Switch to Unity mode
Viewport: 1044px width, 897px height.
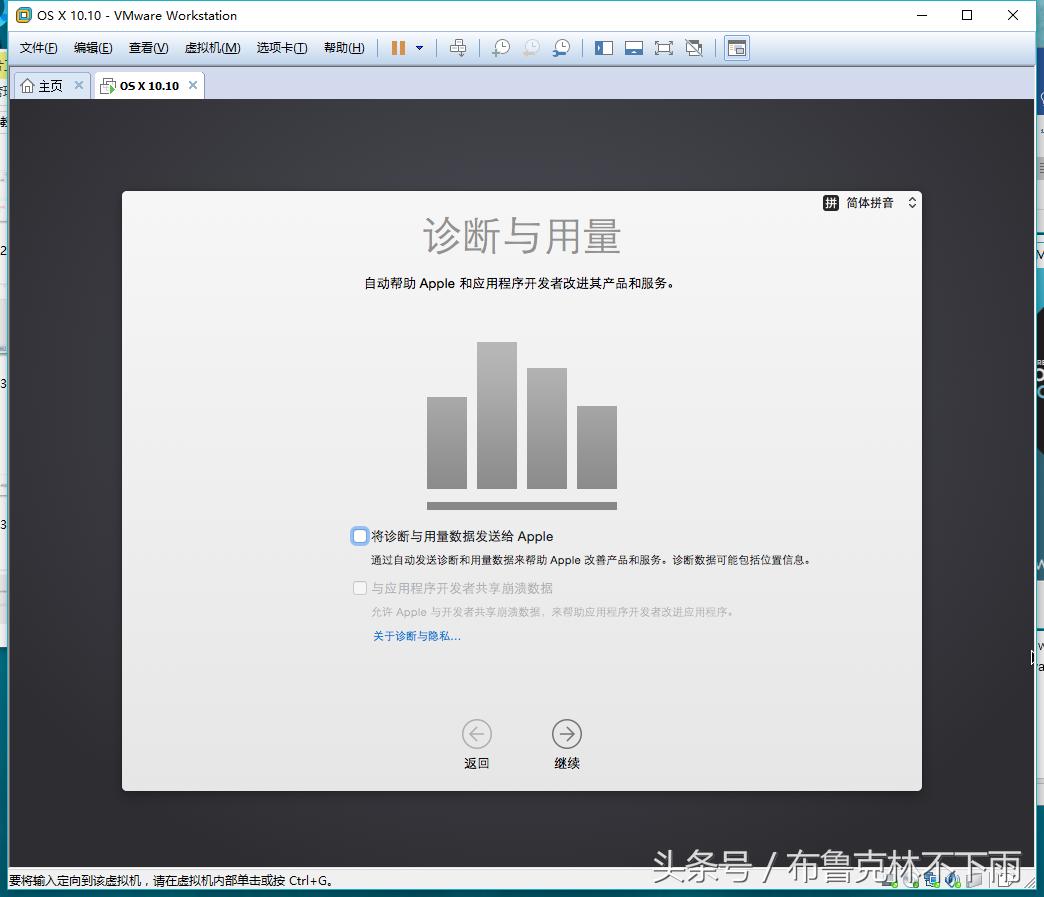(x=694, y=47)
